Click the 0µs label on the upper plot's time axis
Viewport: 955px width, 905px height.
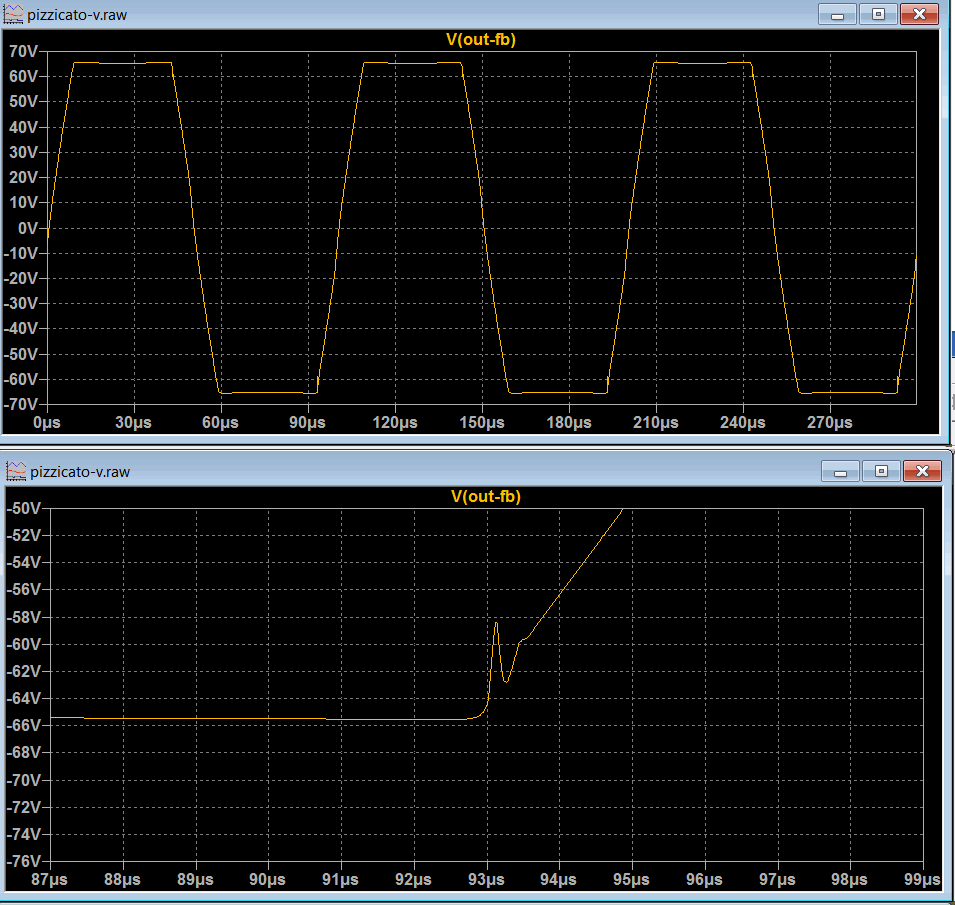pos(47,422)
